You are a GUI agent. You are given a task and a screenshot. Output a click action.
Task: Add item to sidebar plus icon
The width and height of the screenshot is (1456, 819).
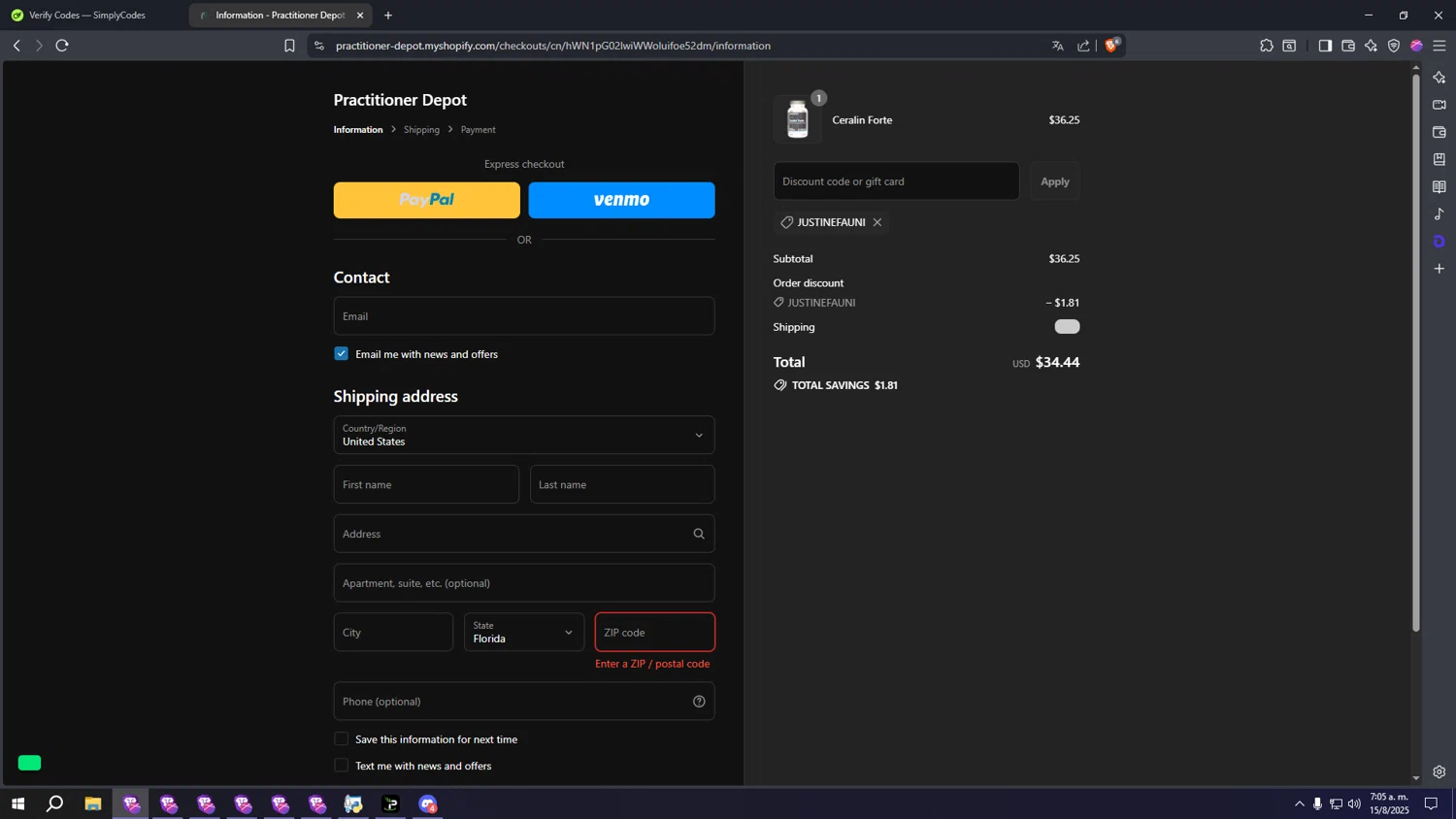(1439, 269)
